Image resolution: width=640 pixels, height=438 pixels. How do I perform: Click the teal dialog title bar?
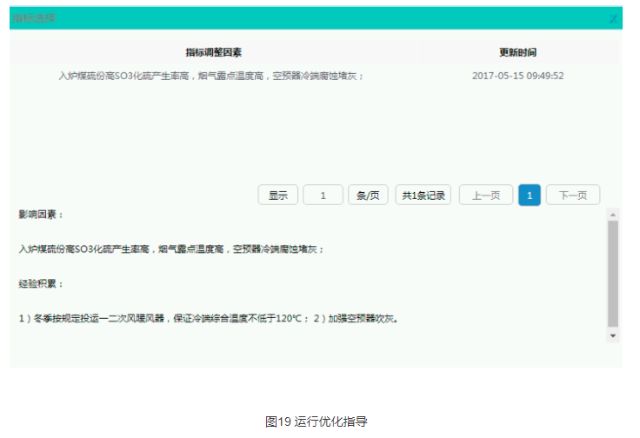pyautogui.click(x=300, y=18)
